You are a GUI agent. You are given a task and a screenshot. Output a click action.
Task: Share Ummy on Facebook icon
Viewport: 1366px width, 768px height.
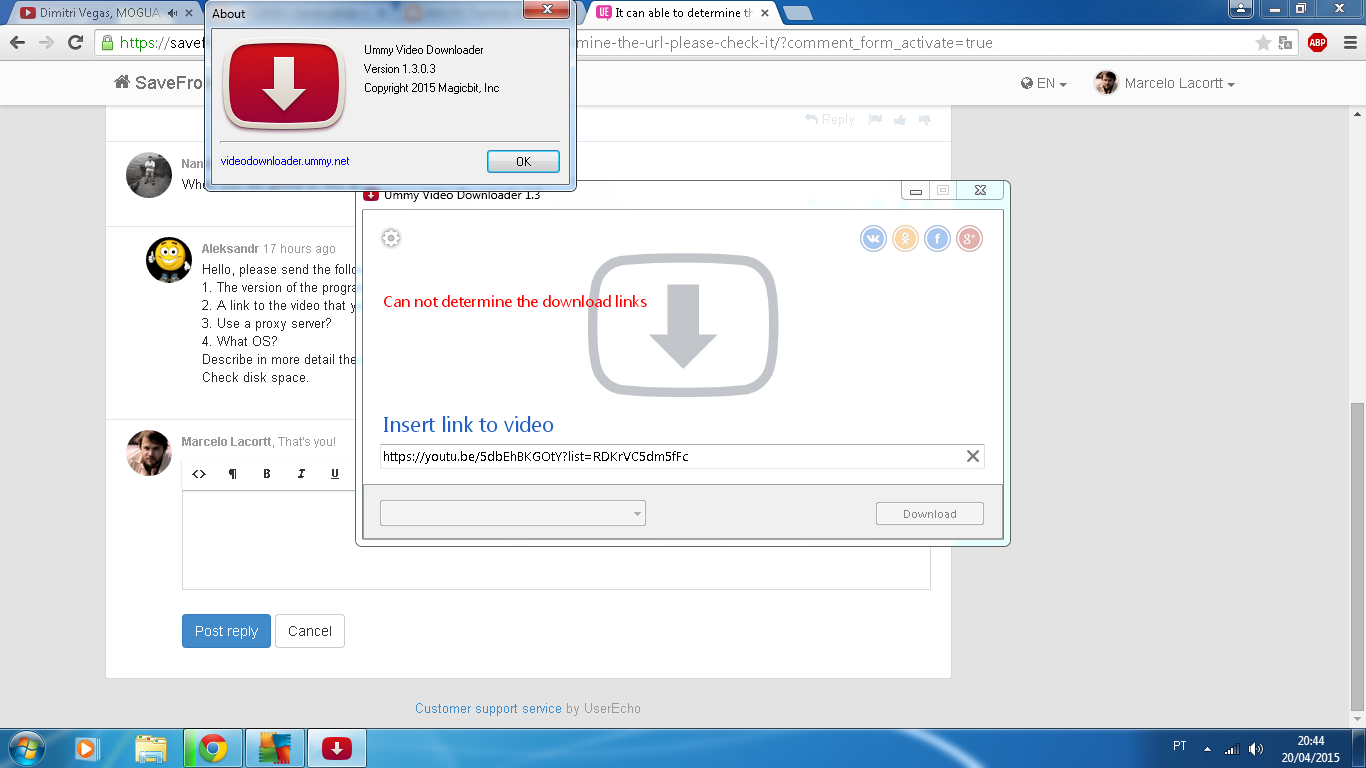click(937, 239)
